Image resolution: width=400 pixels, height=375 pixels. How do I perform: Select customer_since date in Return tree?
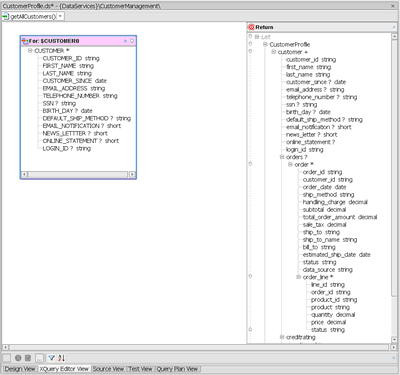tap(316, 82)
